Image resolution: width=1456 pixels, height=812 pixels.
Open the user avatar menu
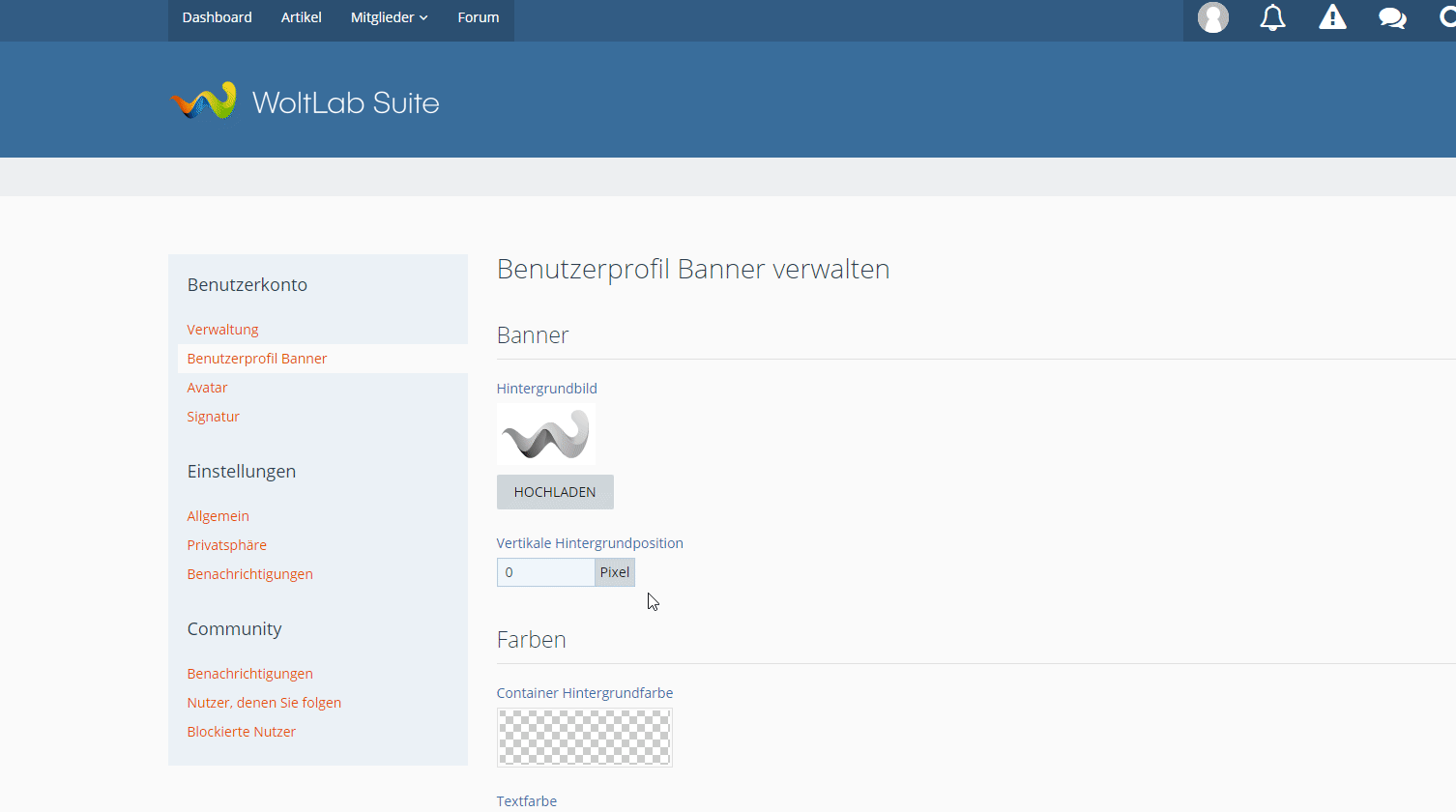tap(1212, 17)
